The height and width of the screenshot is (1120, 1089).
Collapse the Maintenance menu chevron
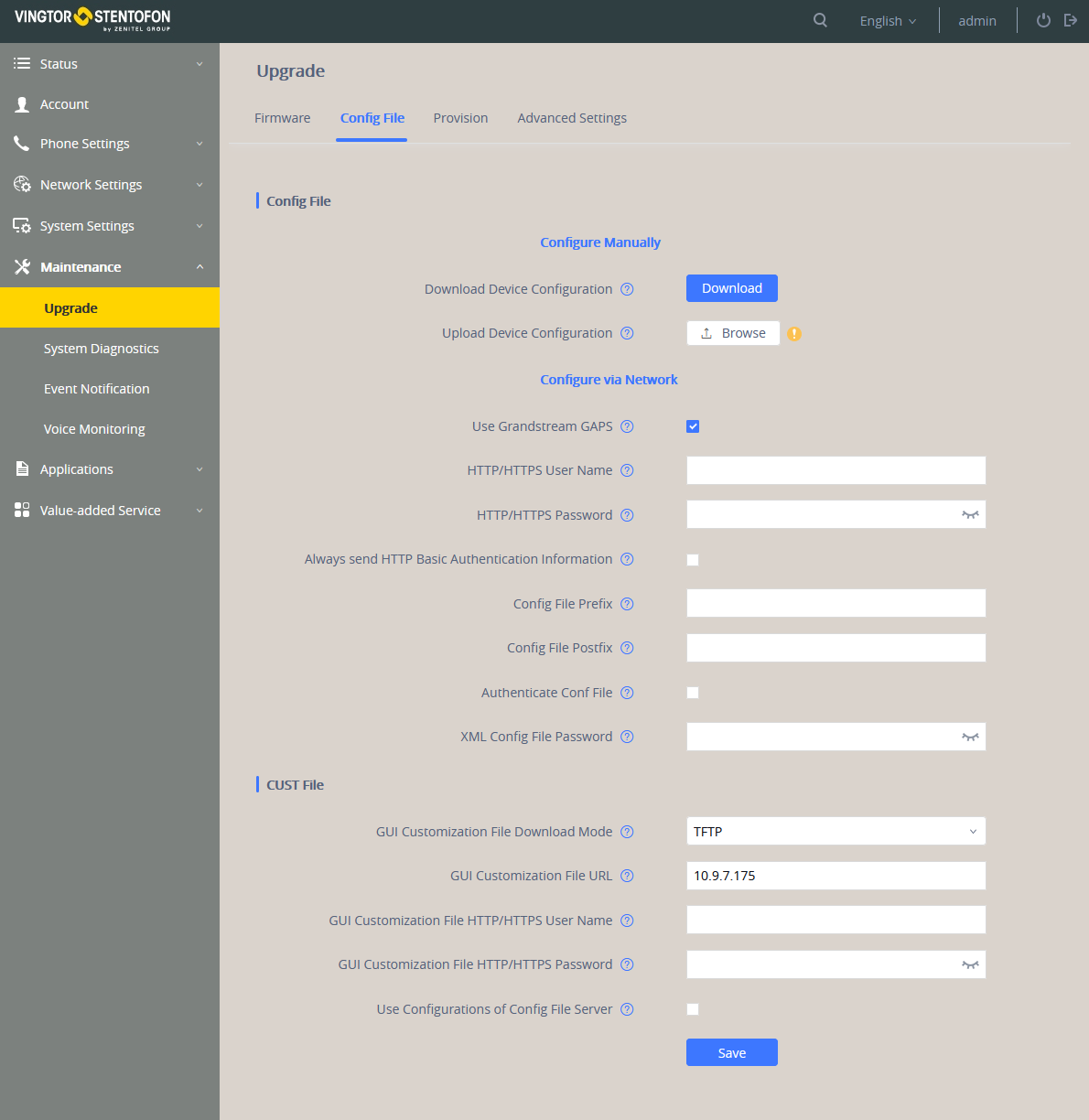pos(199,266)
